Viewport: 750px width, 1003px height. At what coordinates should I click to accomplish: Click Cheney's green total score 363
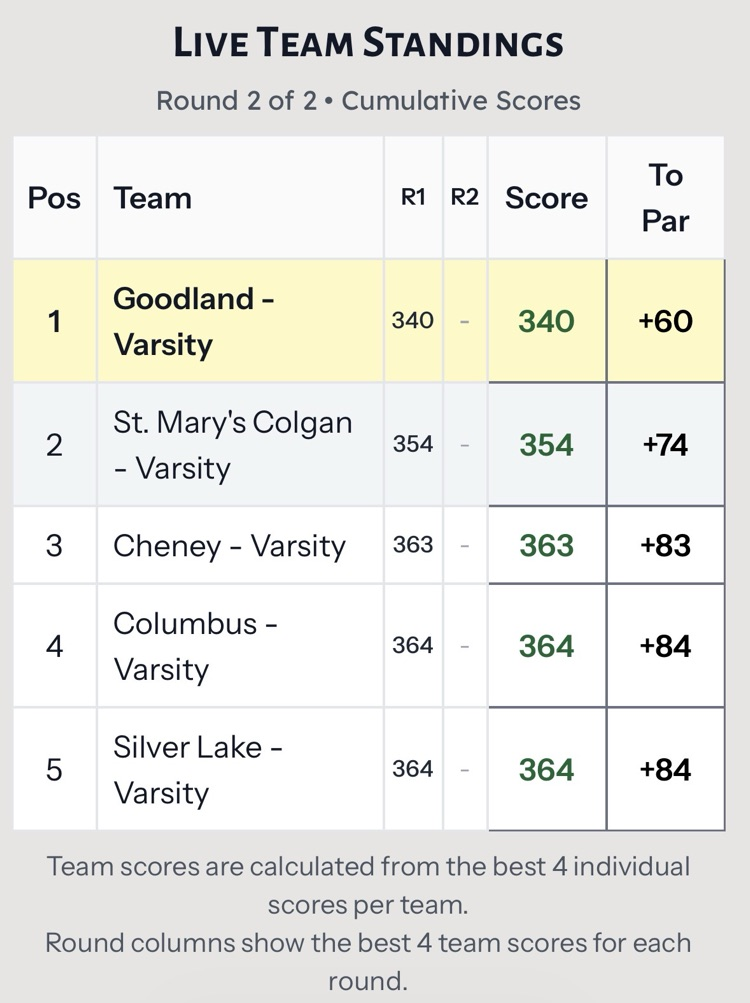[x=546, y=545]
